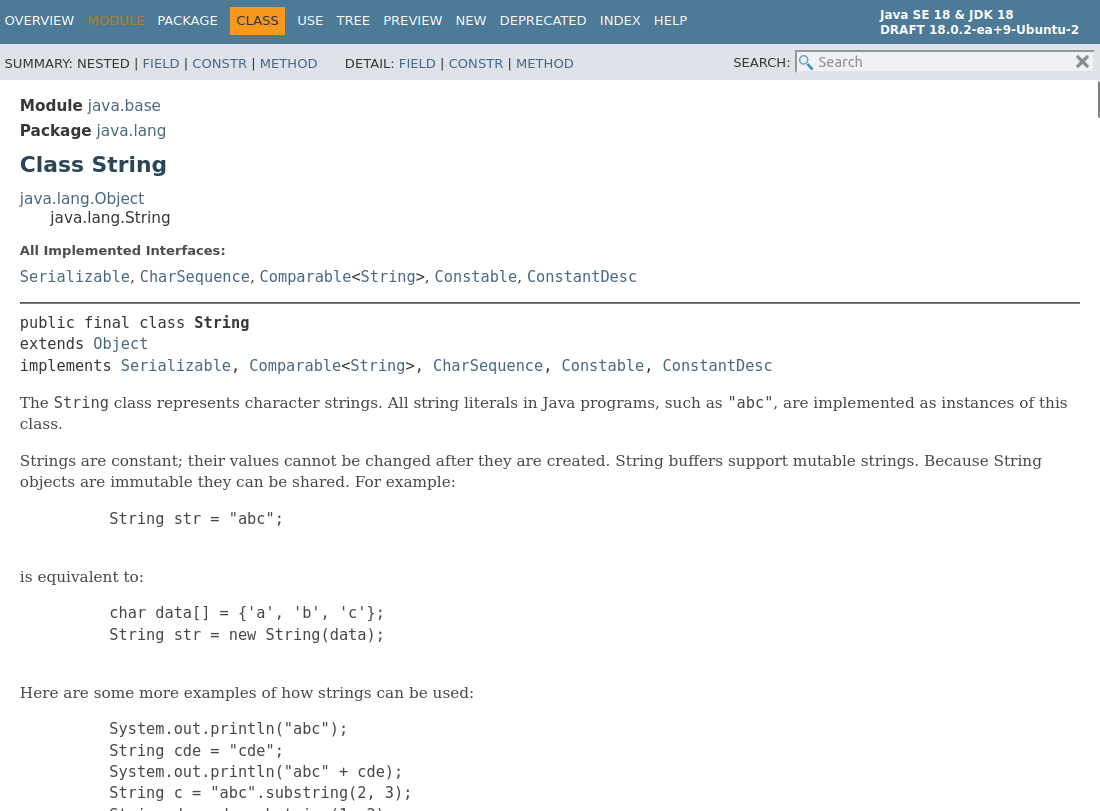Open the ConstantDesc interface link
Viewport: 1100px width, 811px height.
581,277
